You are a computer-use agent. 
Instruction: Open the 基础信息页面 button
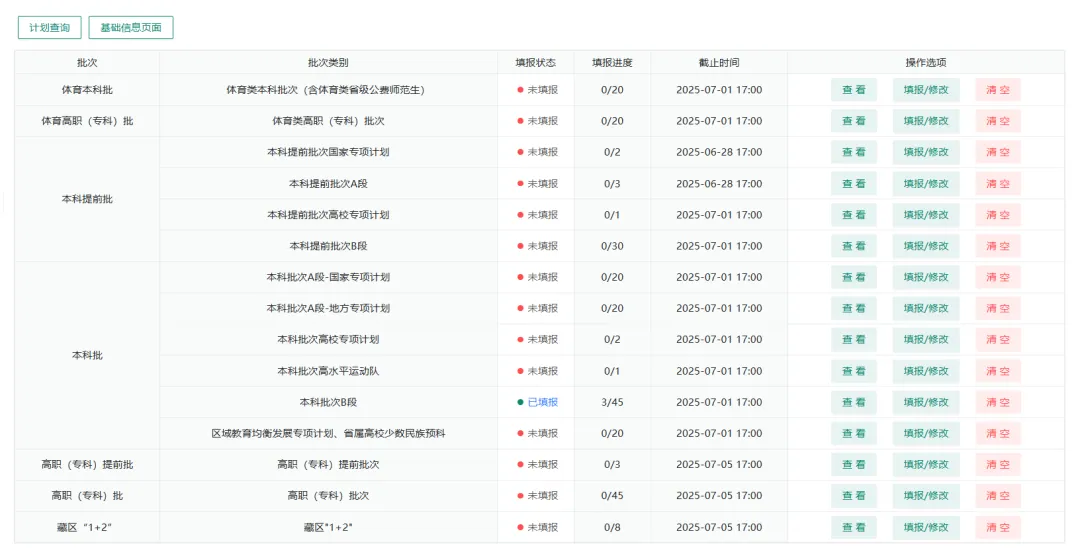(131, 28)
